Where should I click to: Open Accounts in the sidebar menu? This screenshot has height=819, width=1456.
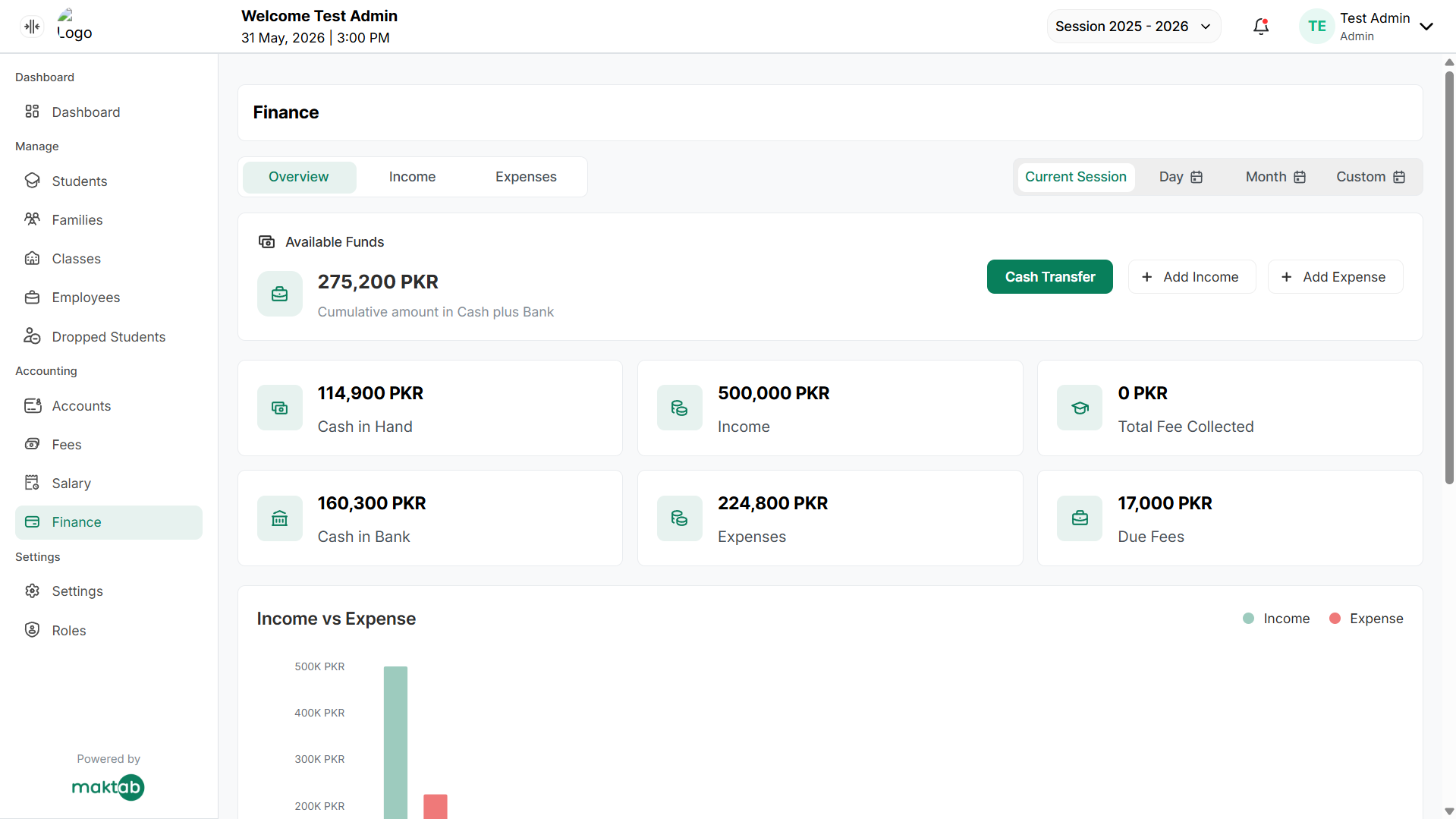click(x=108, y=405)
